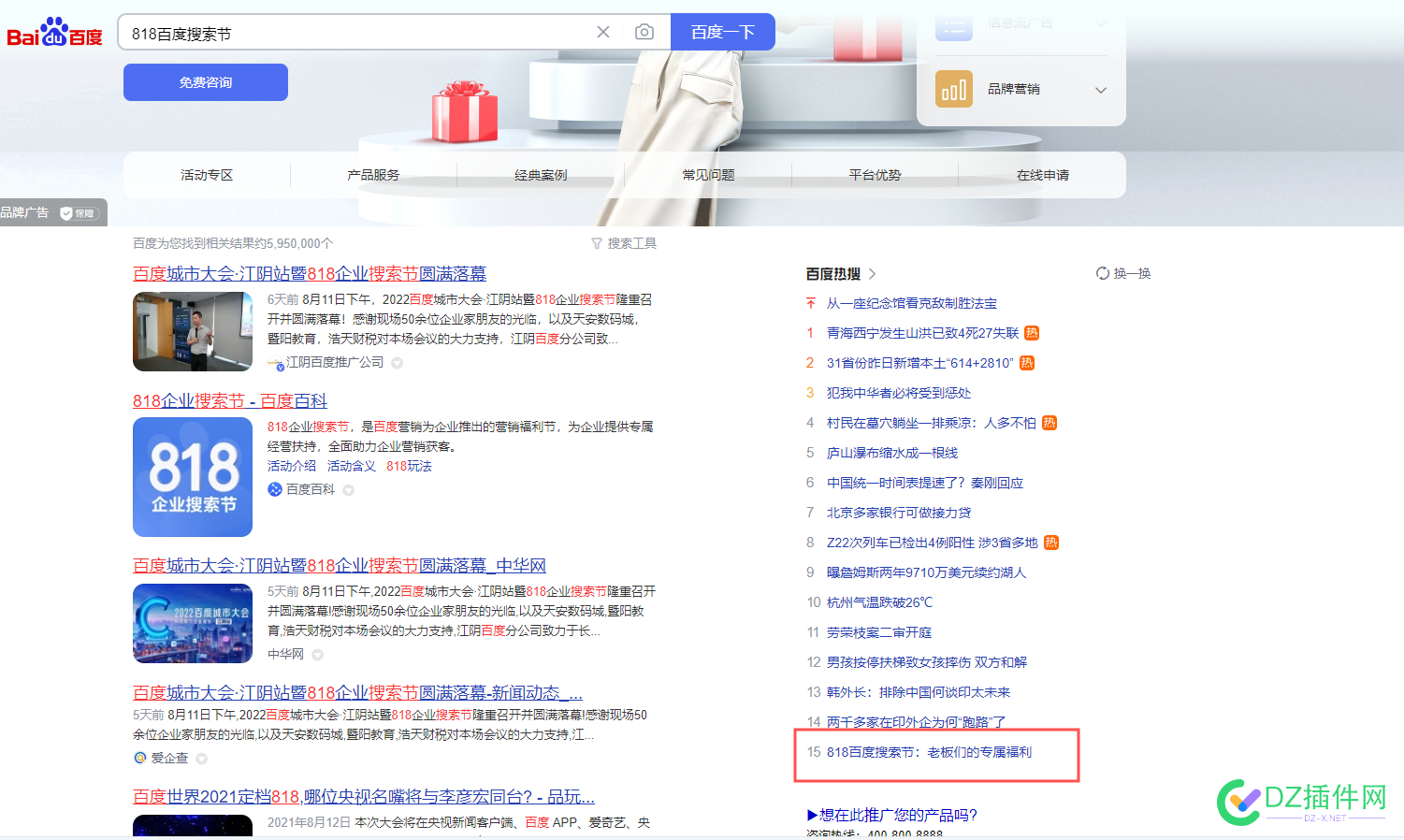Click the 818企业搜索节 blue thumbnail
This screenshot has height=840, width=1404.
(x=193, y=477)
